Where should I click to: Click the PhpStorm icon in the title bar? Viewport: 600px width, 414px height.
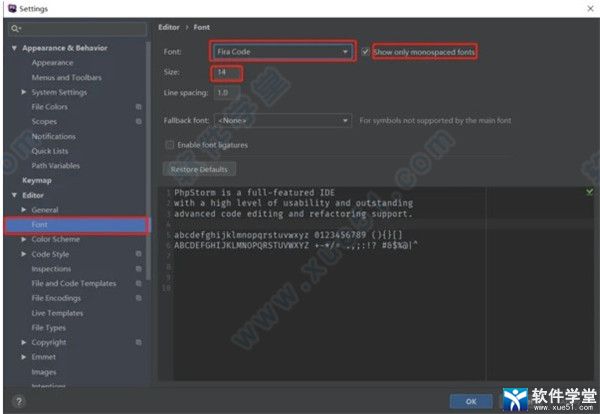(x=12, y=8)
